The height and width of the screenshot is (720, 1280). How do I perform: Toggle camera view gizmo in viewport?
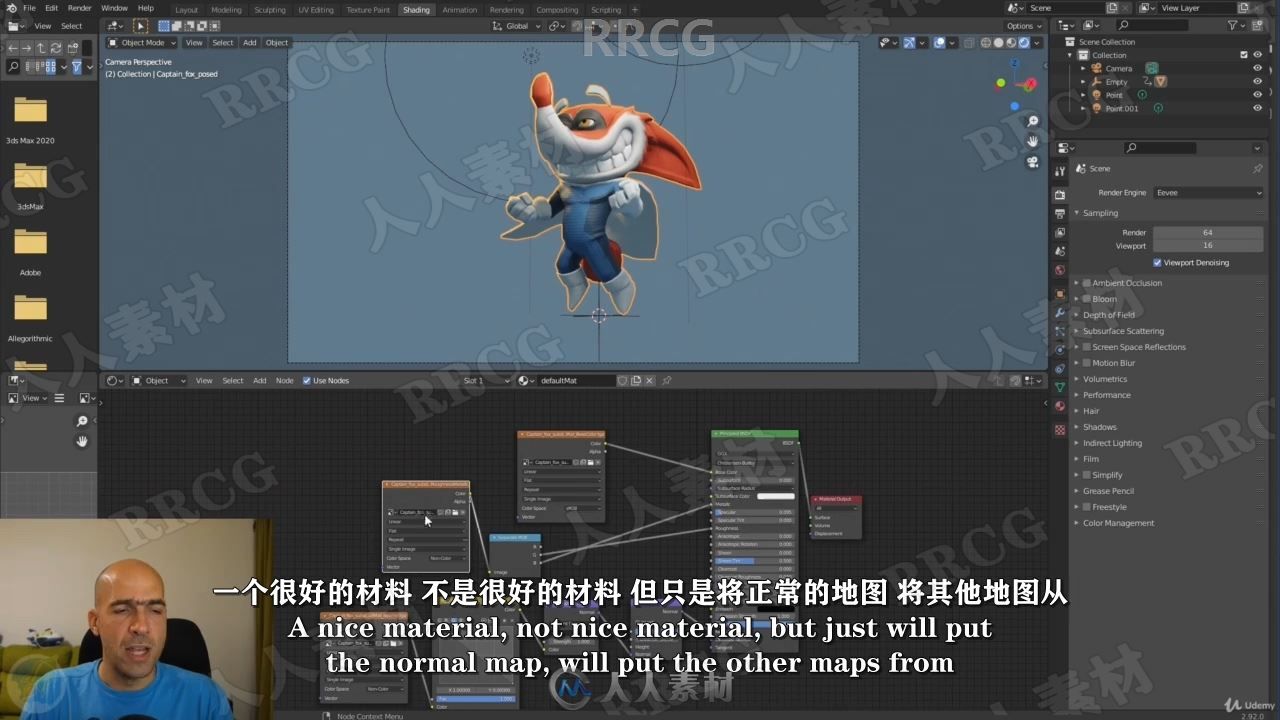coord(1033,162)
